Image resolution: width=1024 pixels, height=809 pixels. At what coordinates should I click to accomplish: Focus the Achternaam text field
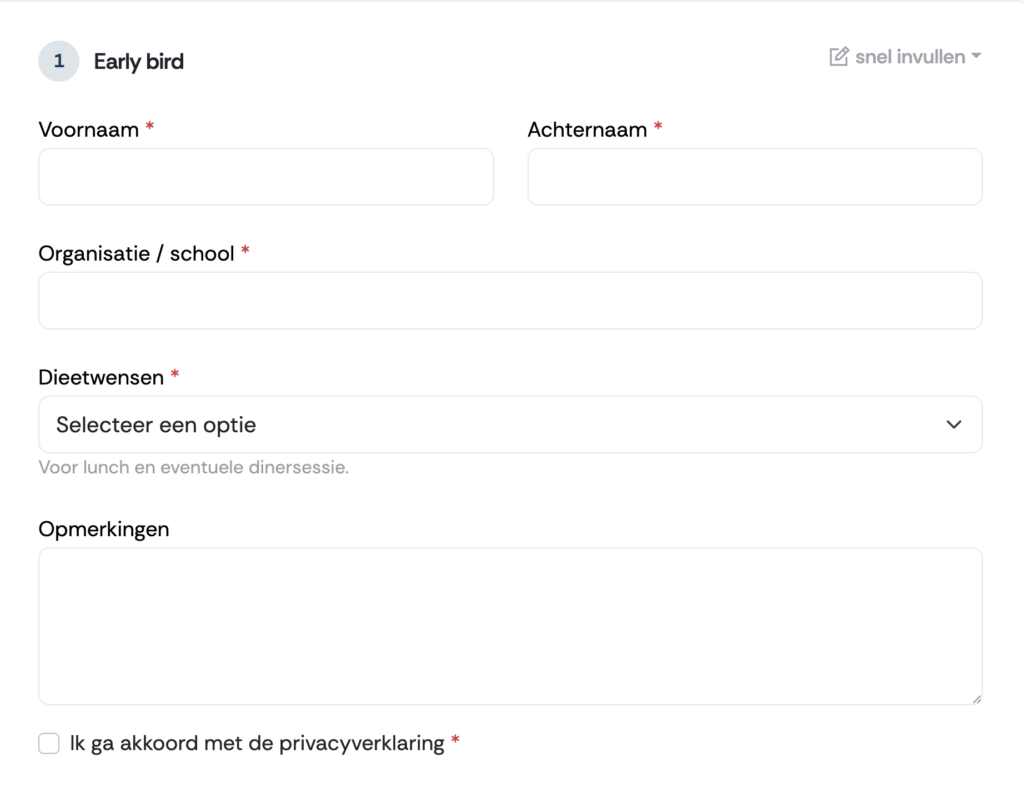(x=755, y=176)
